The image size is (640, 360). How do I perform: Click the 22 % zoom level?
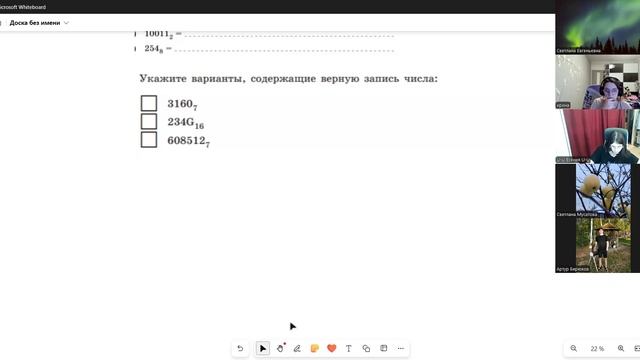pos(597,349)
